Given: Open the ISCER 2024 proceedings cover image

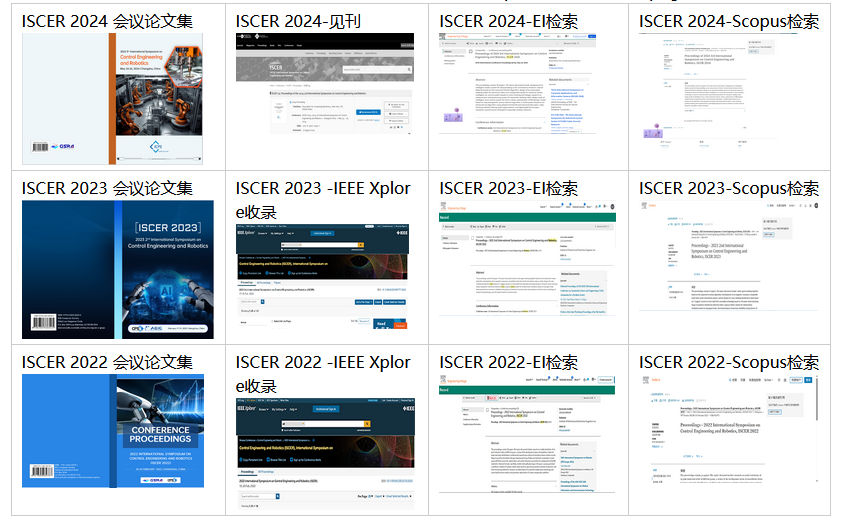Looking at the screenshot, I should click(112, 99).
